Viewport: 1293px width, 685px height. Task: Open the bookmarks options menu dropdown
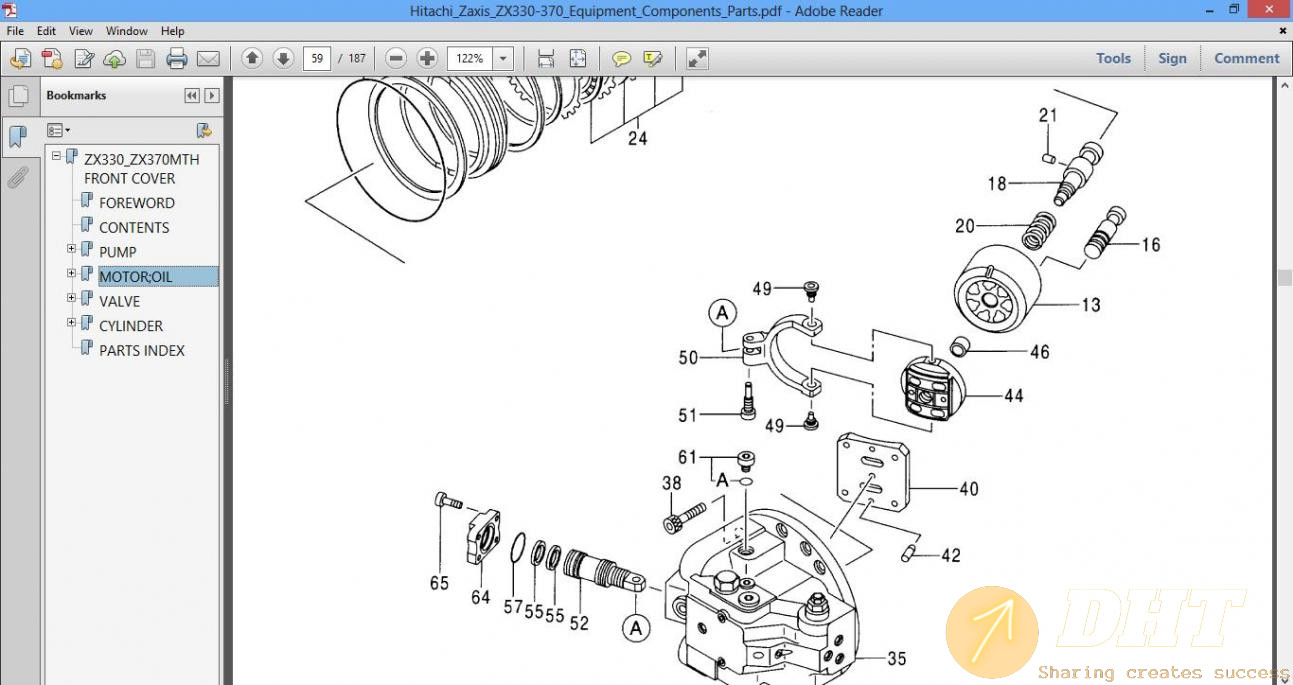58,130
